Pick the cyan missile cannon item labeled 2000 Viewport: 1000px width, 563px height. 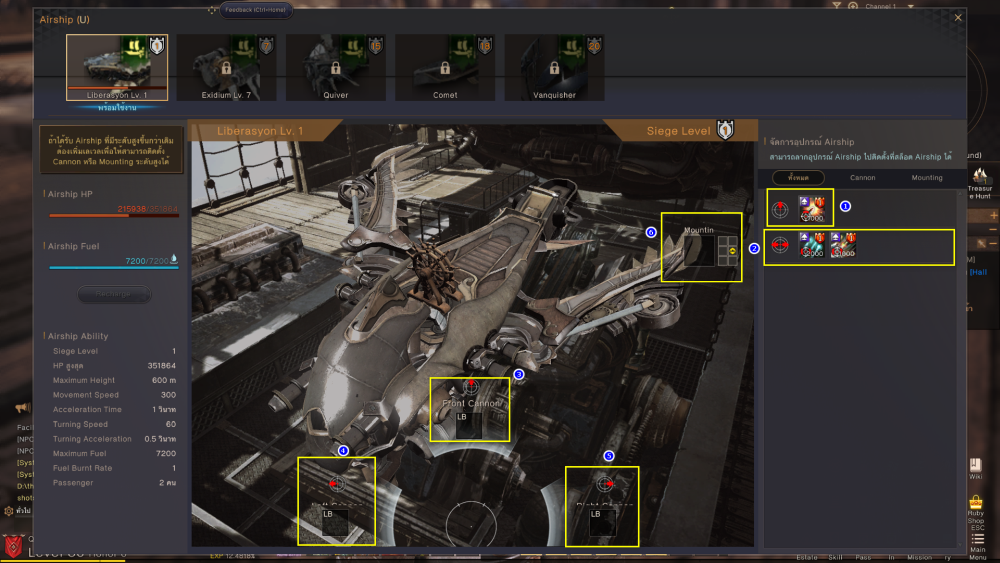pyautogui.click(x=811, y=245)
